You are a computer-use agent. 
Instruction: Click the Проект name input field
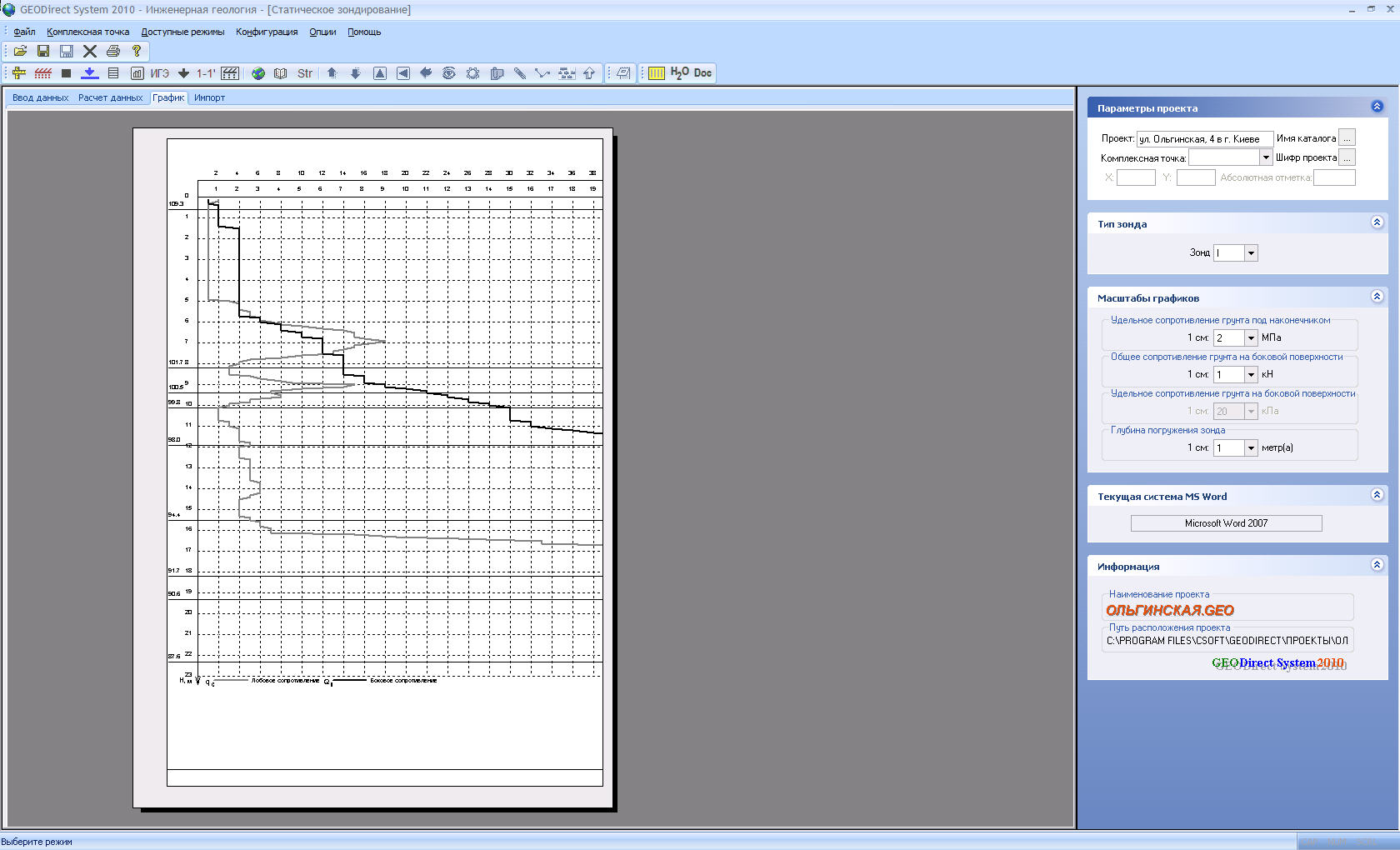tap(1204, 139)
